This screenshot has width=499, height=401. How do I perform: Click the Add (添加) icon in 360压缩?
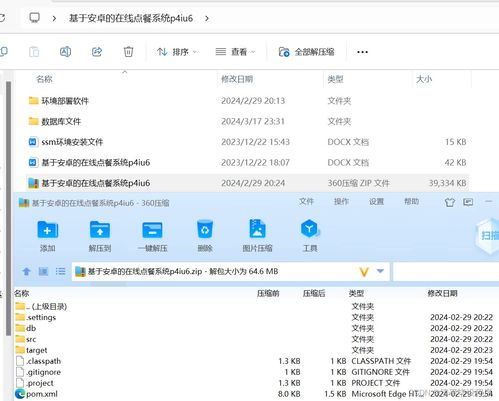[47, 230]
